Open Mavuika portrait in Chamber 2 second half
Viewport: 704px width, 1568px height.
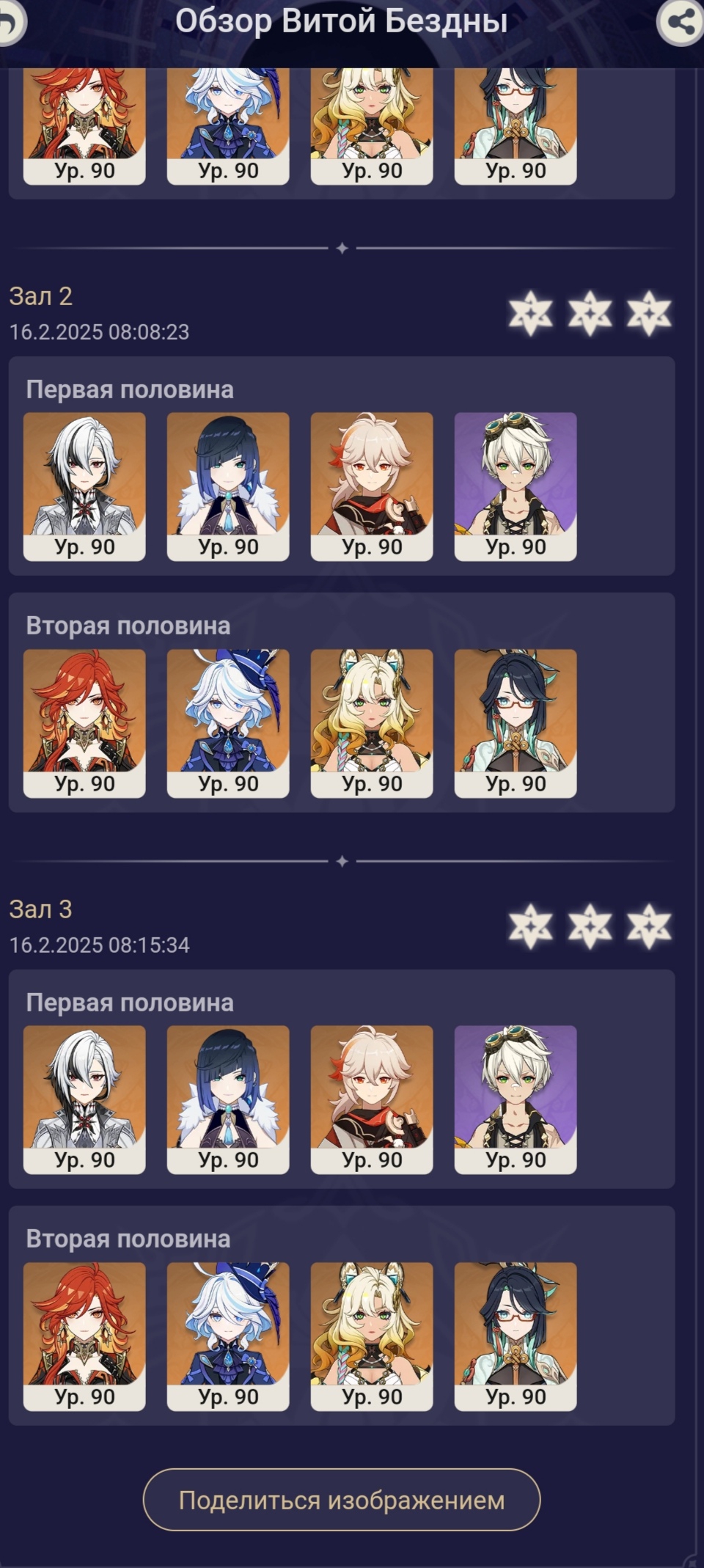tap(84, 724)
